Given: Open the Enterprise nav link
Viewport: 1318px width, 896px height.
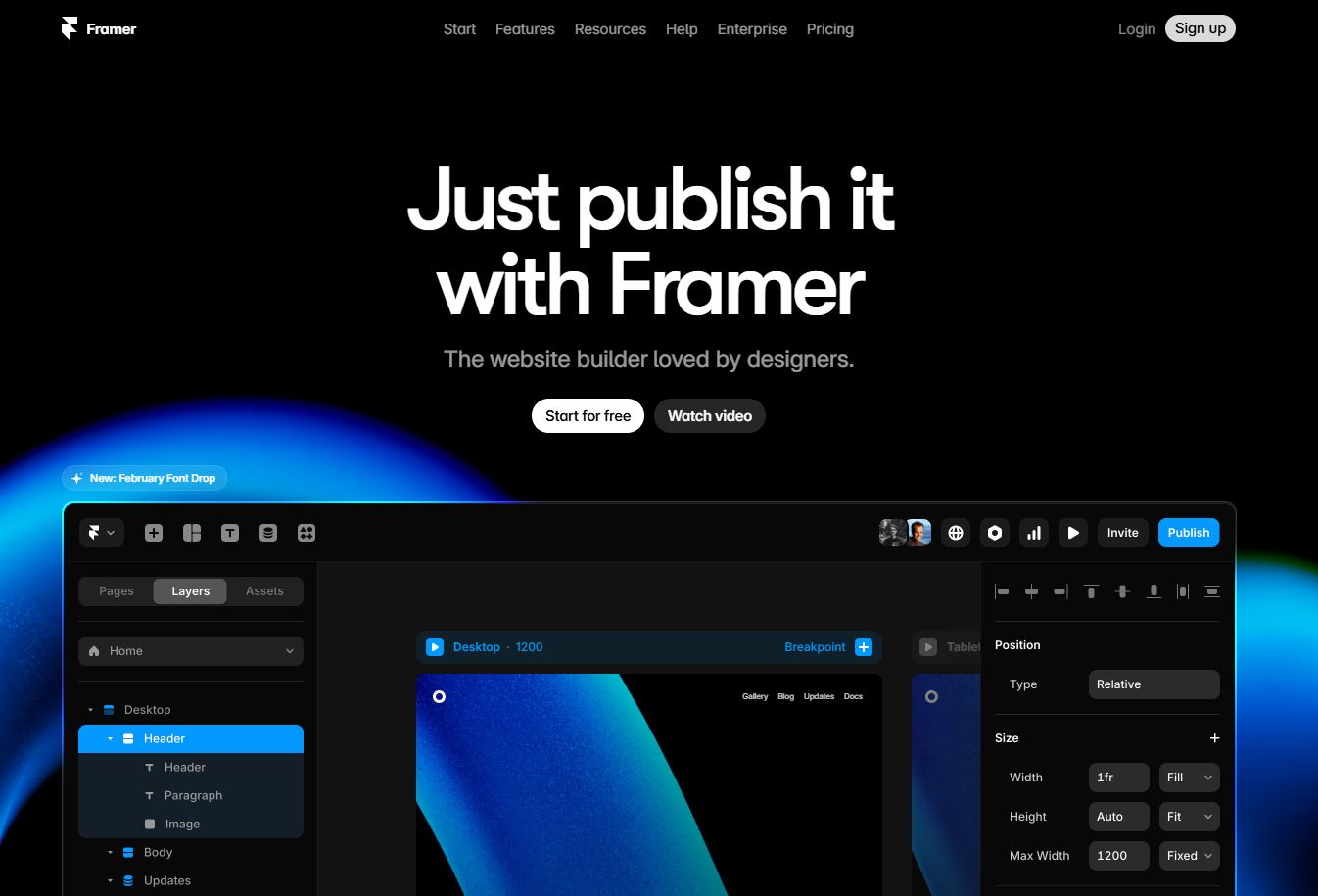Looking at the screenshot, I should click(x=752, y=29).
